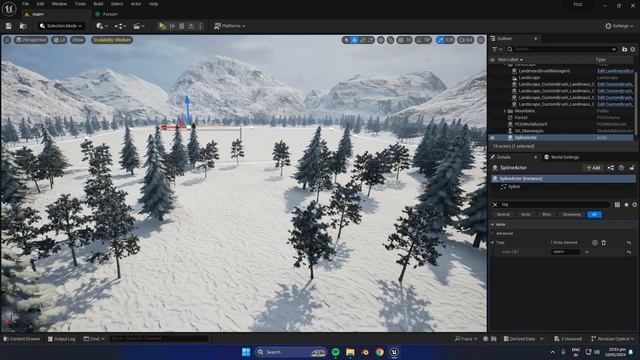The image size is (640, 360).
Task: Open the Tools menu
Action: click(80, 4)
